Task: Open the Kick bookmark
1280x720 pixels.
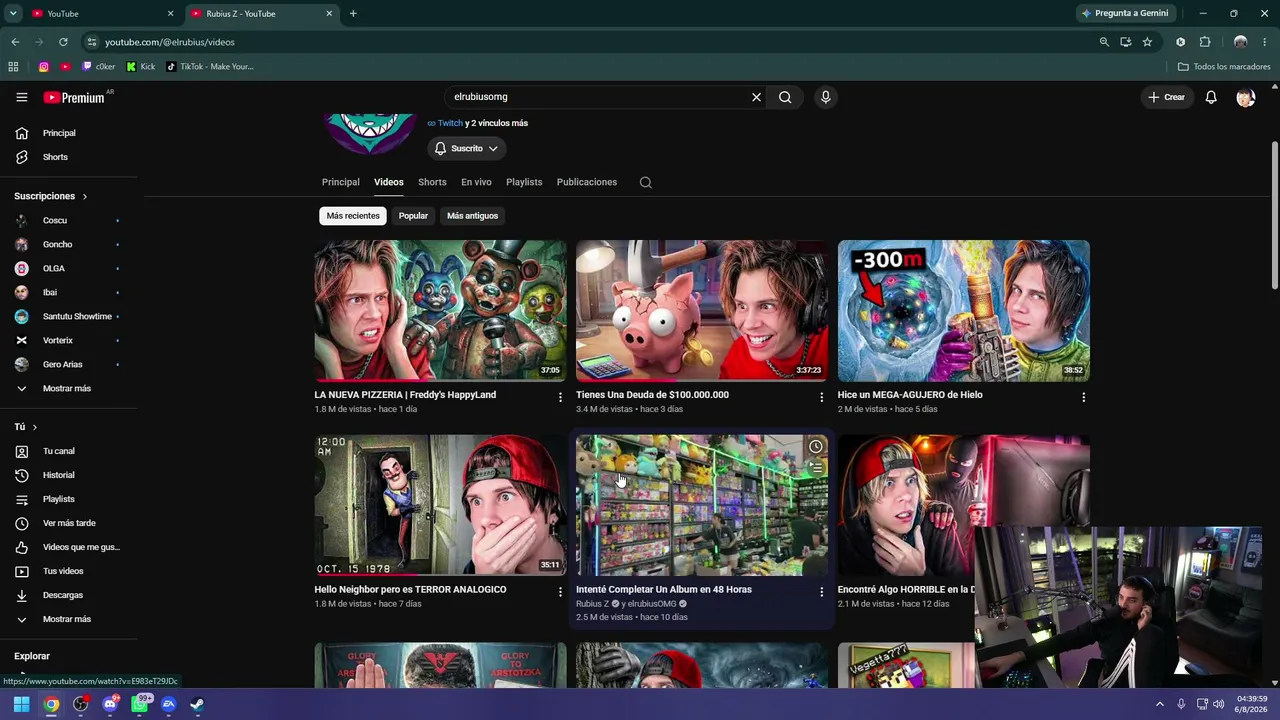Action: tap(141, 67)
